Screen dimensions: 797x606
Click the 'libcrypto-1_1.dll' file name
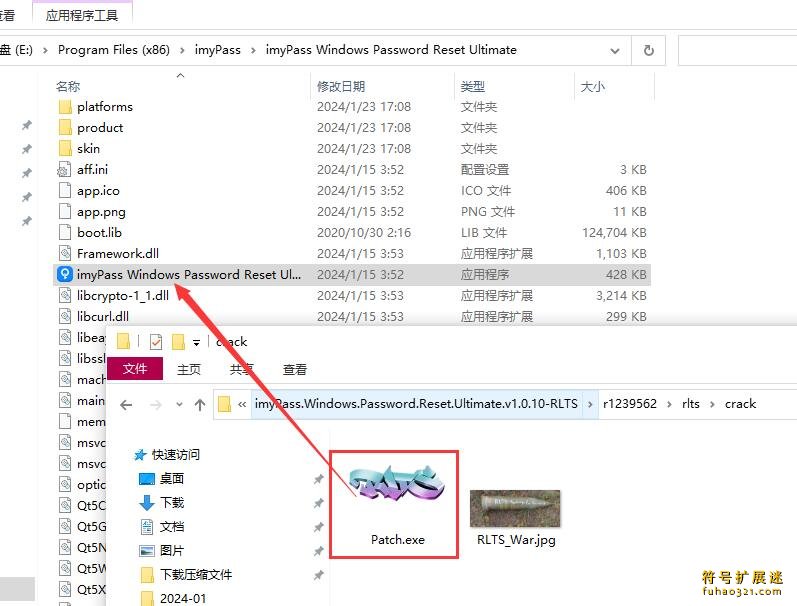click(123, 295)
